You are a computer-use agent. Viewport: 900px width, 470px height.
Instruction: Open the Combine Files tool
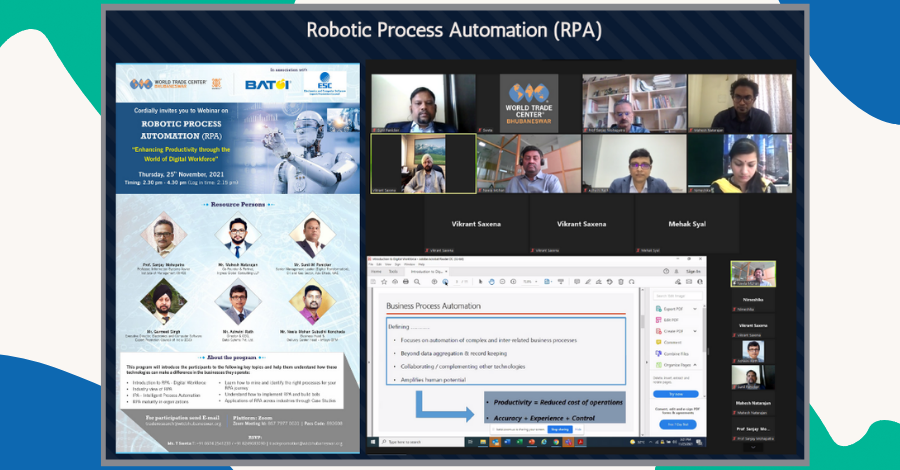(672, 354)
